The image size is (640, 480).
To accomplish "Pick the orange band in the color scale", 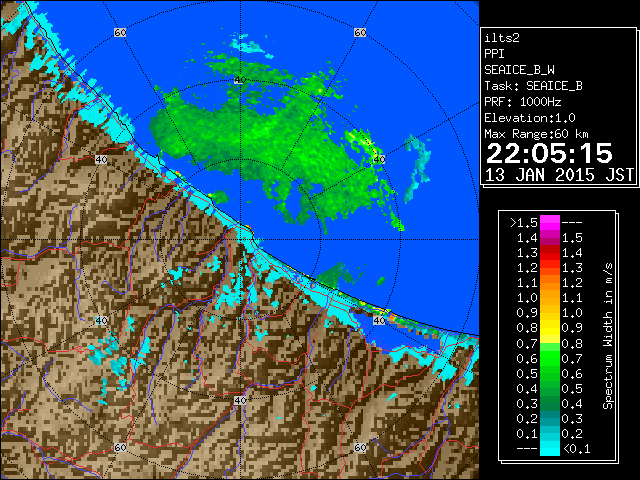I will [550, 291].
